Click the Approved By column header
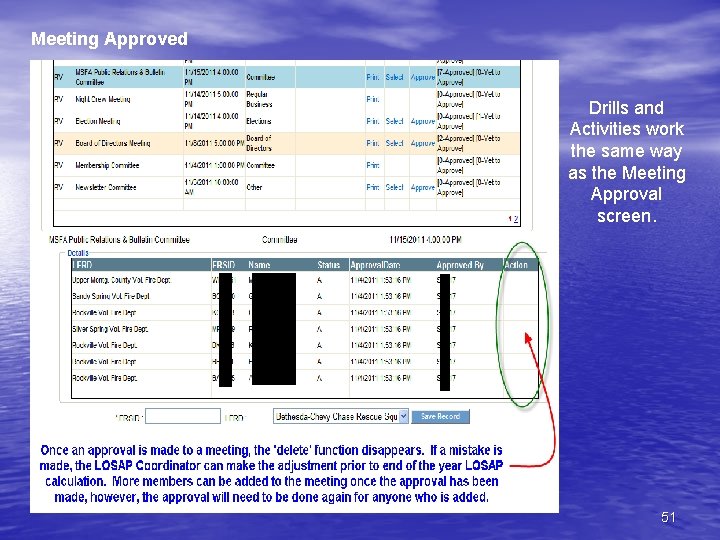 point(460,265)
